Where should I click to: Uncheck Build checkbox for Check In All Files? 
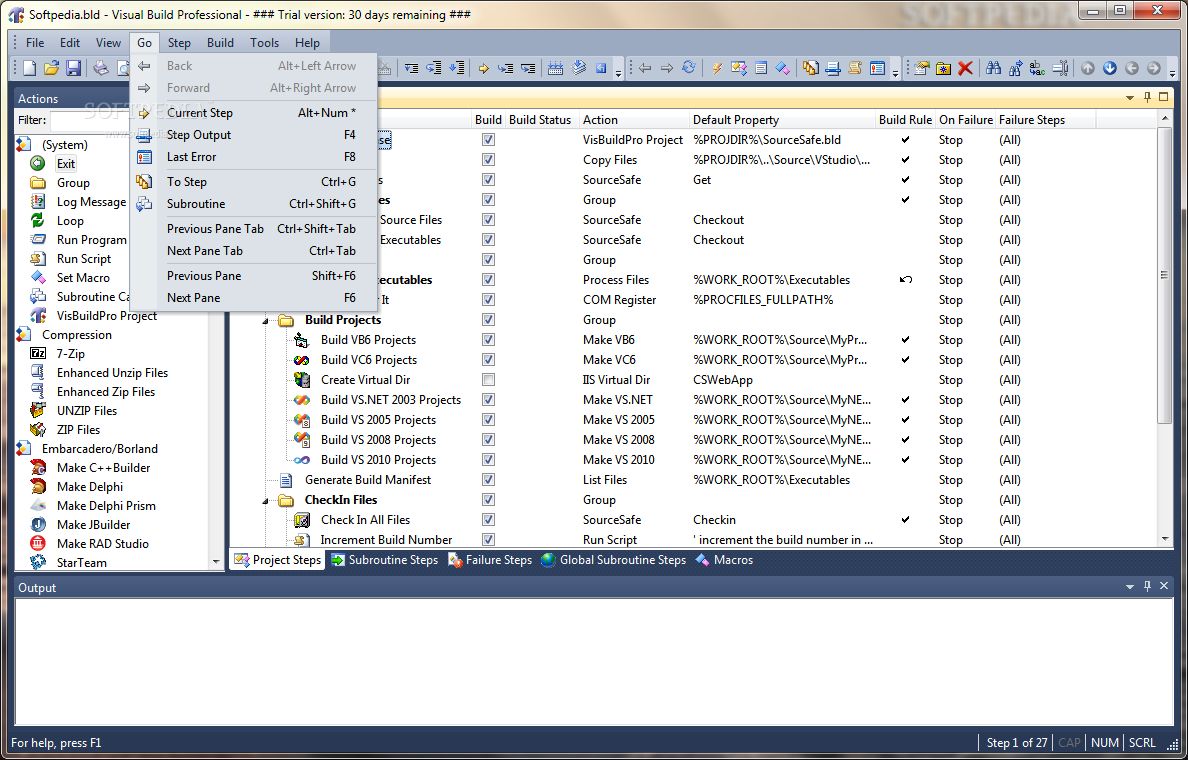(x=489, y=520)
